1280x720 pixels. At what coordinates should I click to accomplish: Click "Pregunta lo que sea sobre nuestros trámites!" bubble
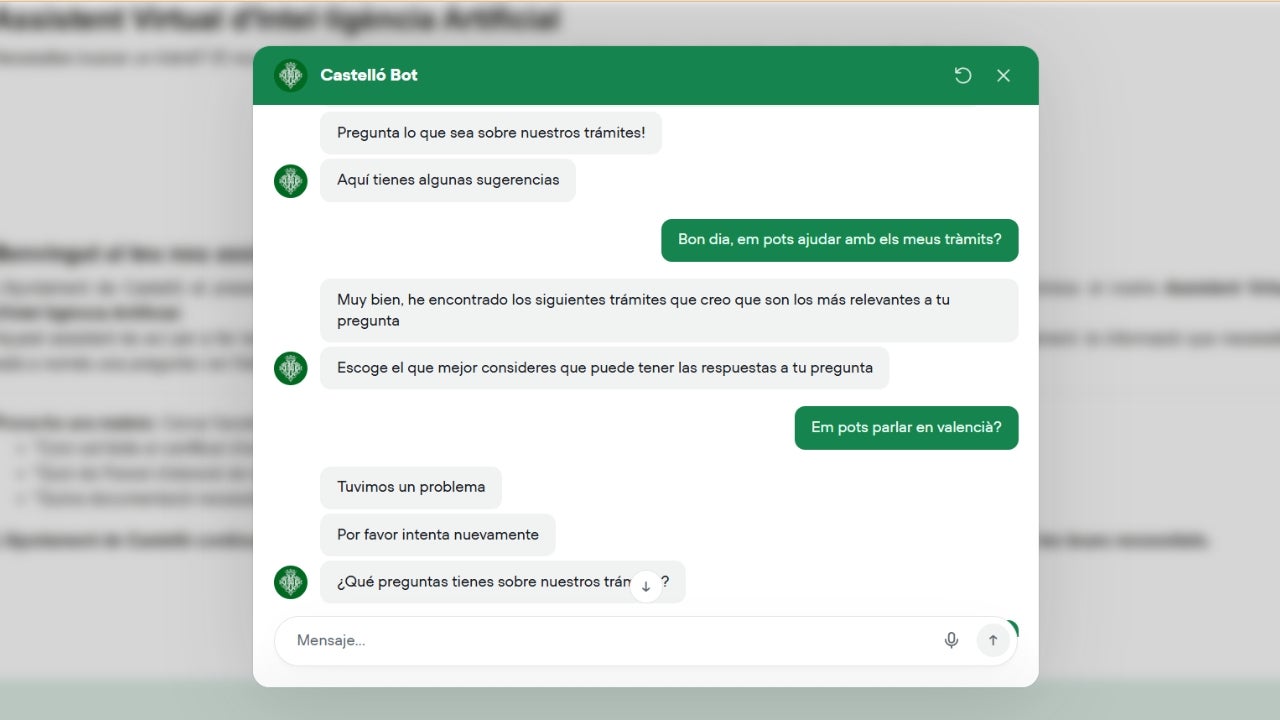coord(490,133)
